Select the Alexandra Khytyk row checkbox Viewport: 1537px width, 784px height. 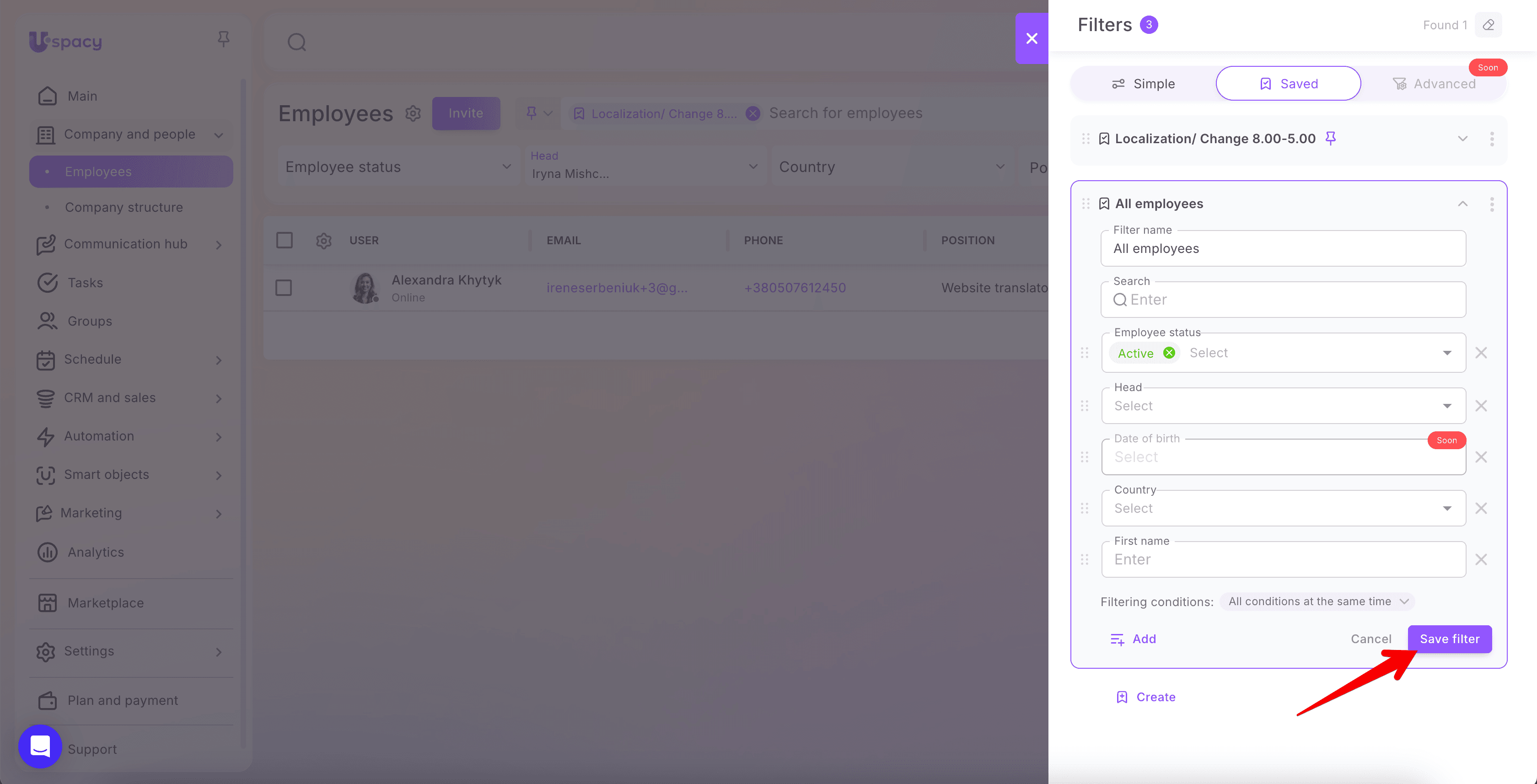284,288
